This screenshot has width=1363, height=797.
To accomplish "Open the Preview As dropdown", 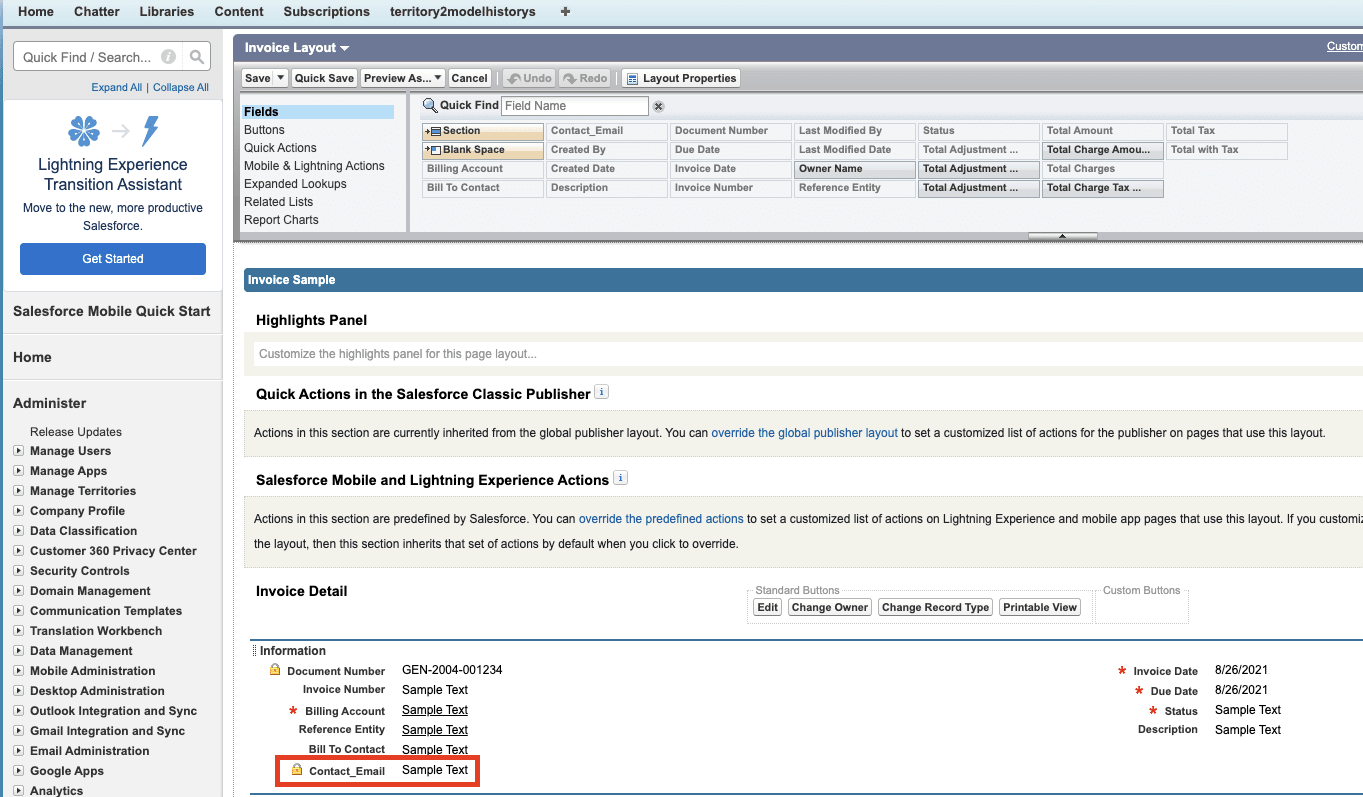I will pos(403,78).
